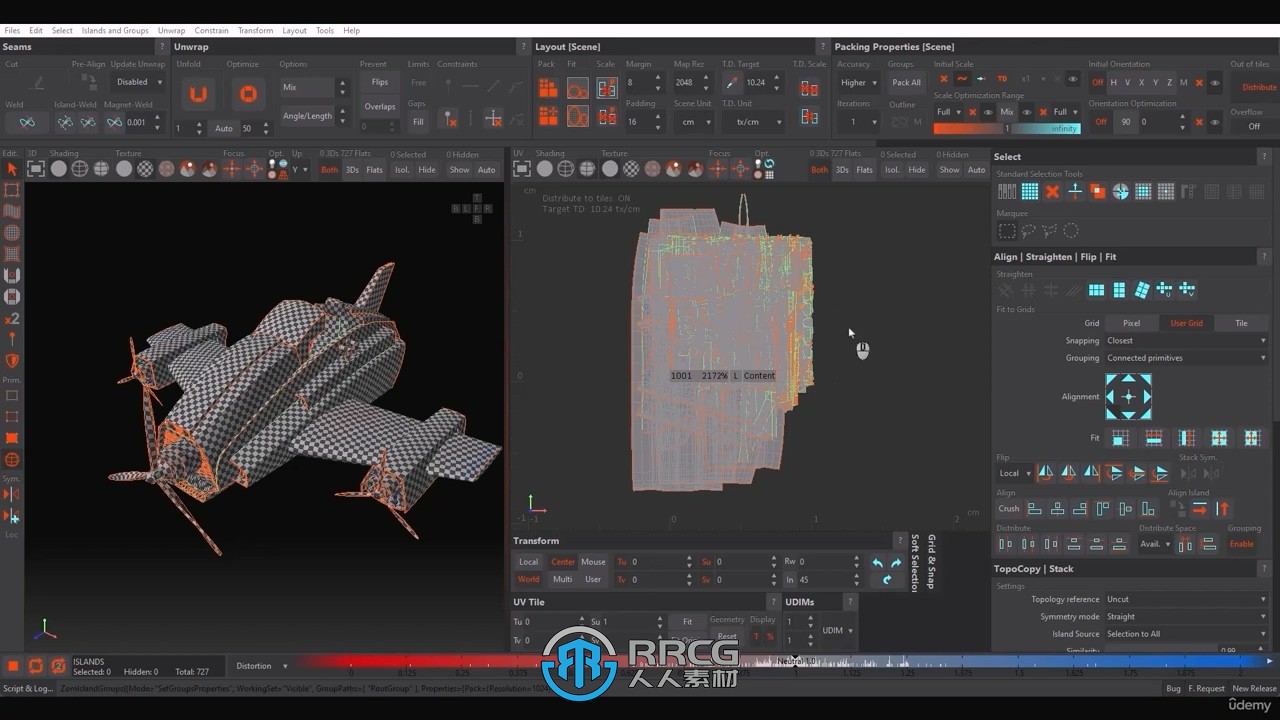Click the shield icon in left toolbar
This screenshot has height=720, width=1280.
tap(12, 361)
